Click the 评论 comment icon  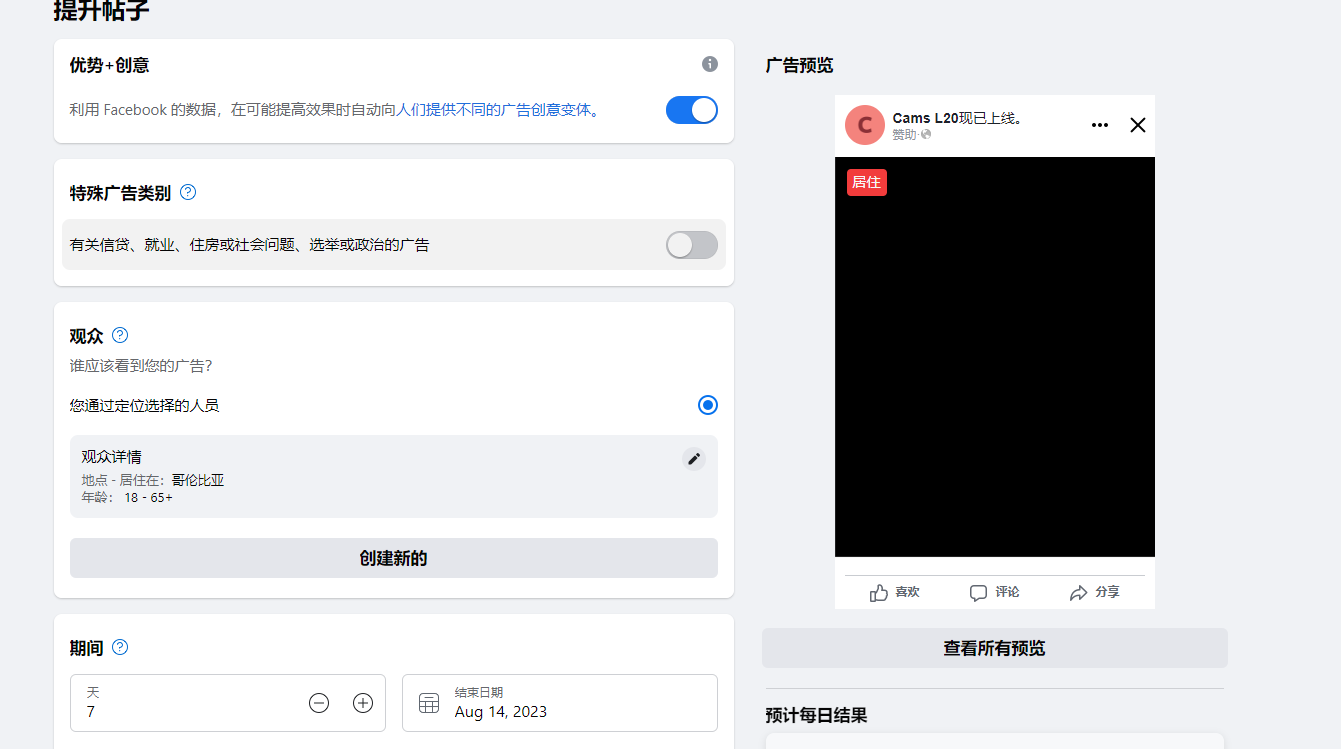coord(978,593)
